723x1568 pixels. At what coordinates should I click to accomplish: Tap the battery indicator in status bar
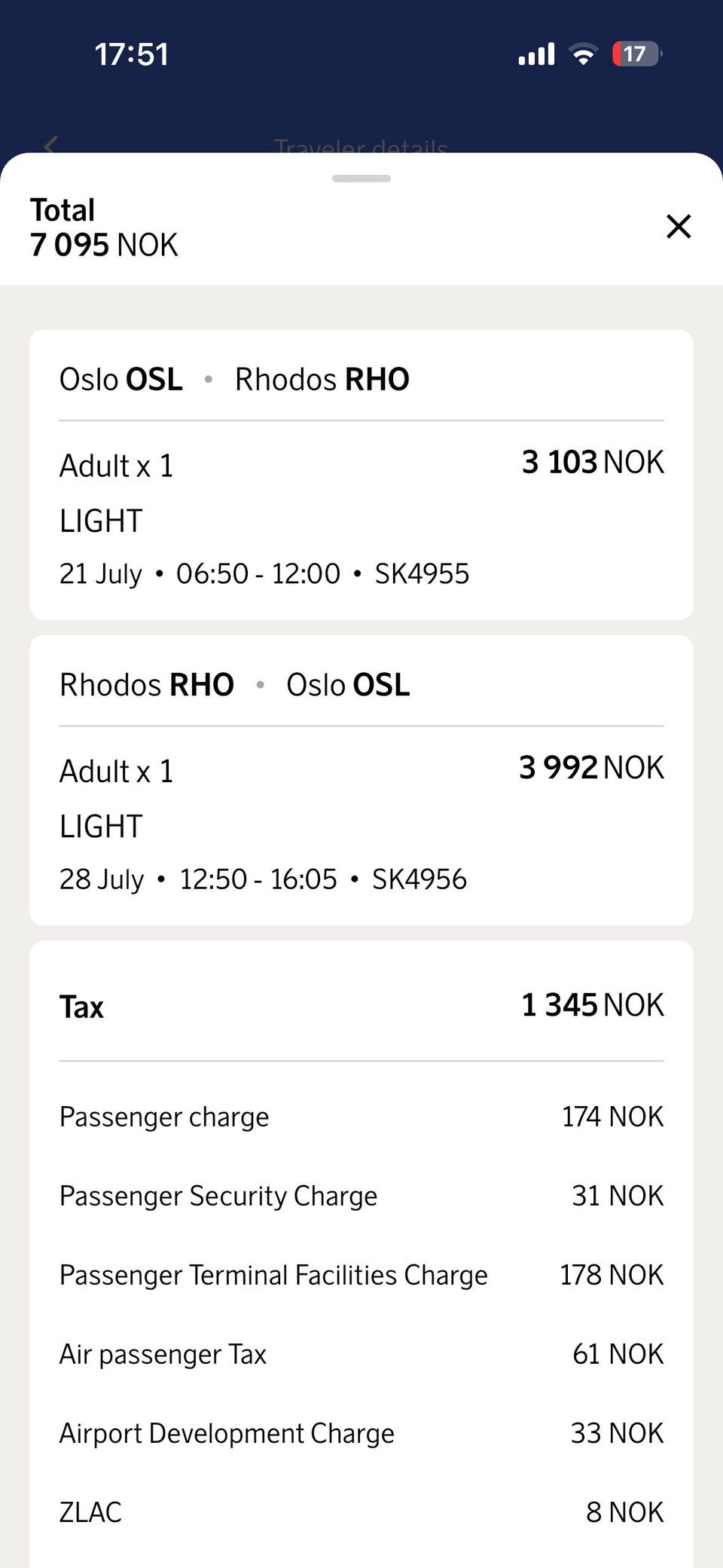click(637, 54)
